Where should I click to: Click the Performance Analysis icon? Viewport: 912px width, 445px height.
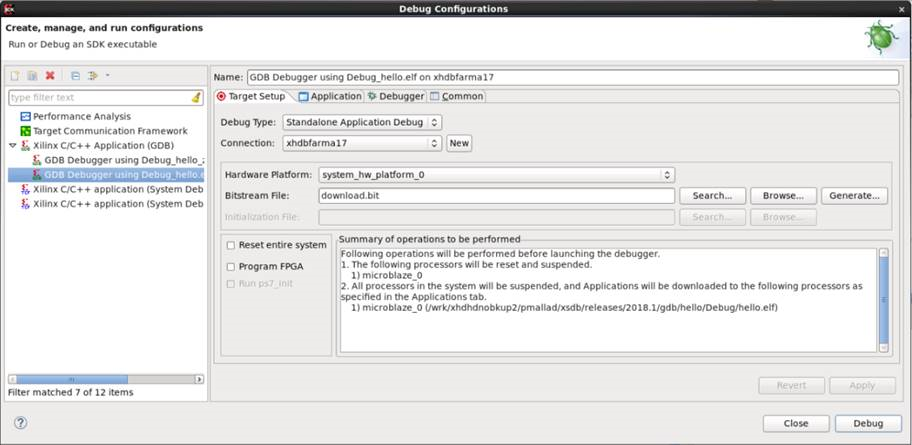click(26, 116)
